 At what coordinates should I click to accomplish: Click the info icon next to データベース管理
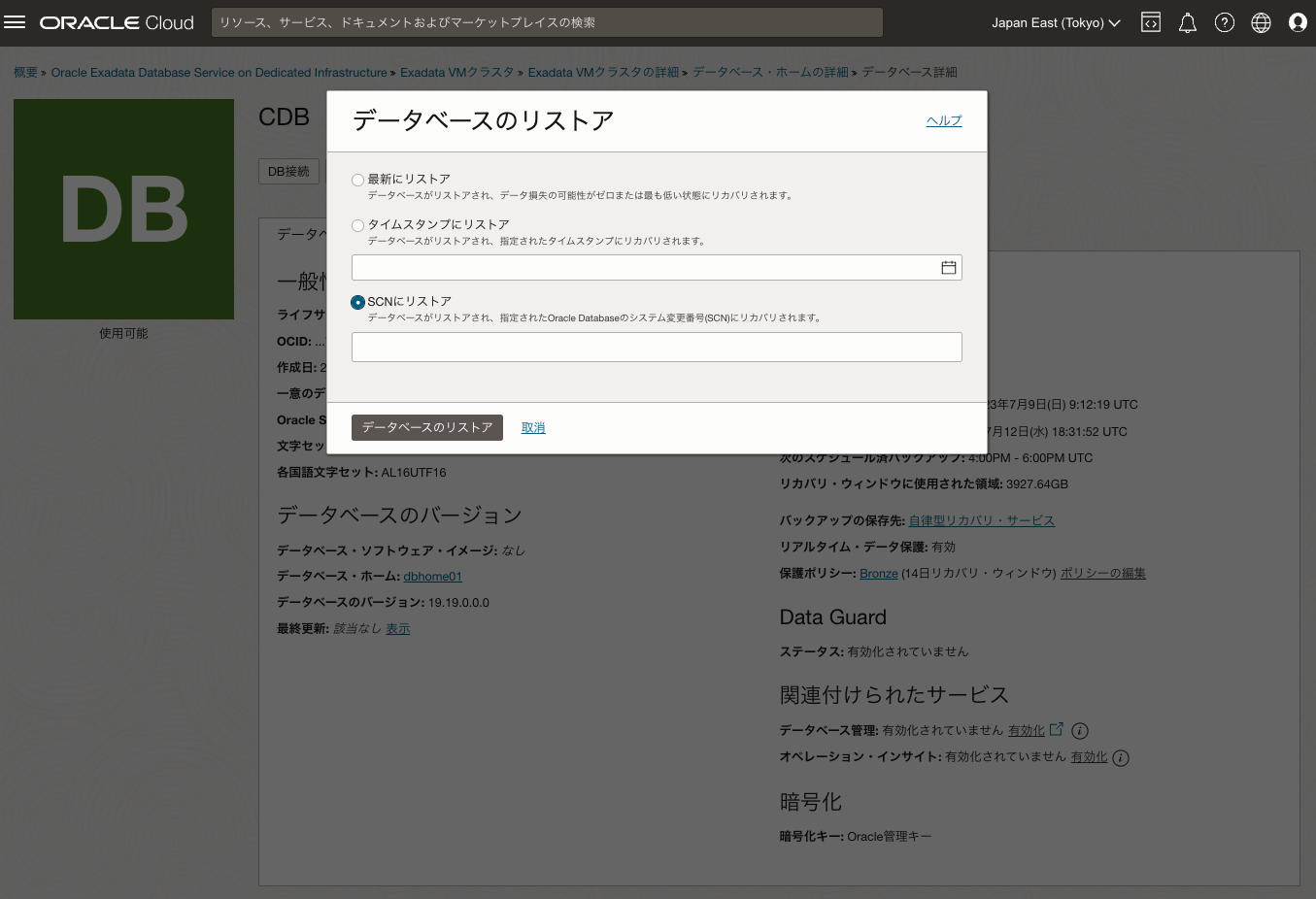[x=1079, y=730]
